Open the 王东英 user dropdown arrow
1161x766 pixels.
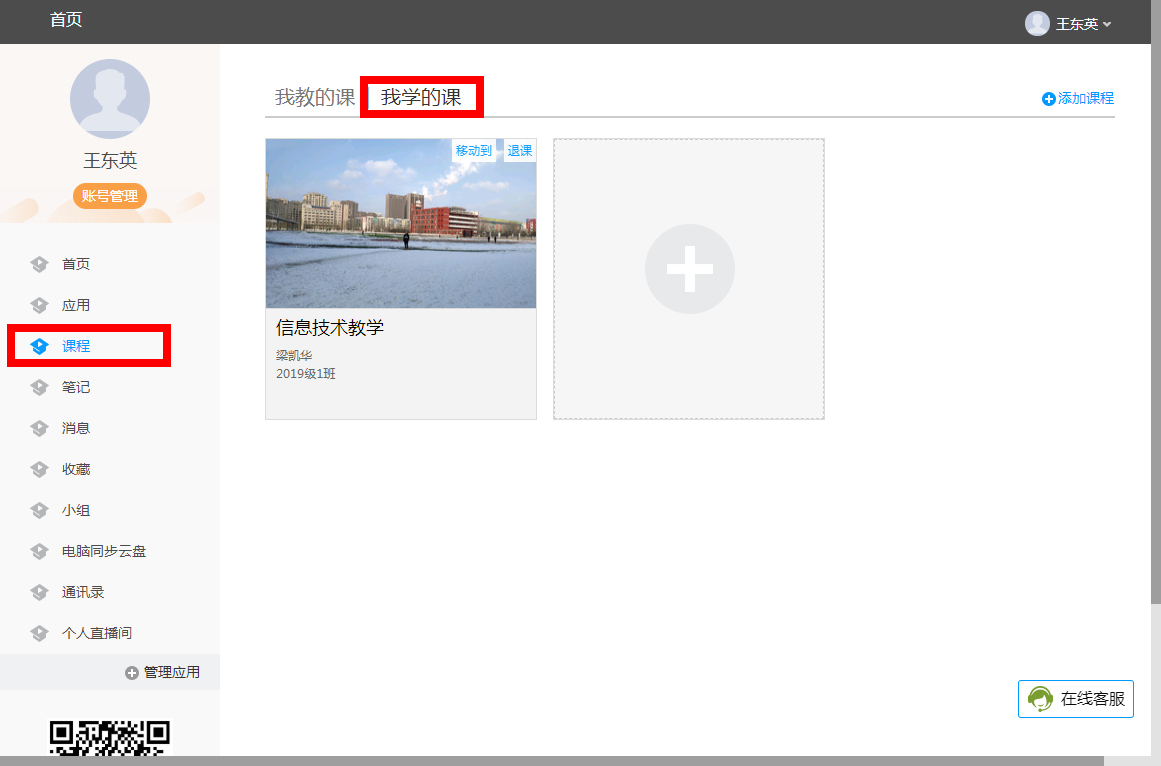[x=1107, y=24]
